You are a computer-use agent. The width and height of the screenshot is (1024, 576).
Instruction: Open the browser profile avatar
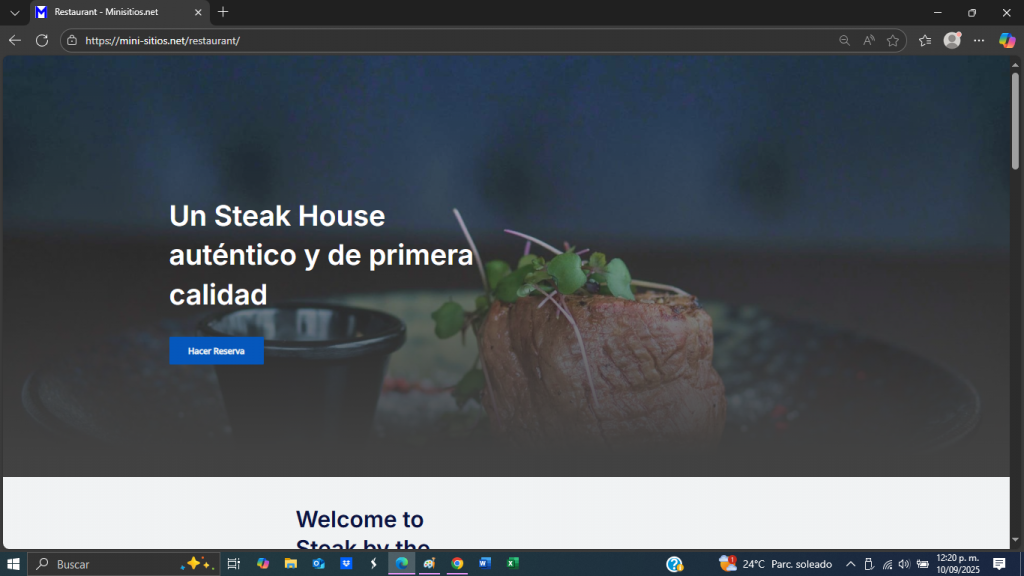(x=952, y=40)
